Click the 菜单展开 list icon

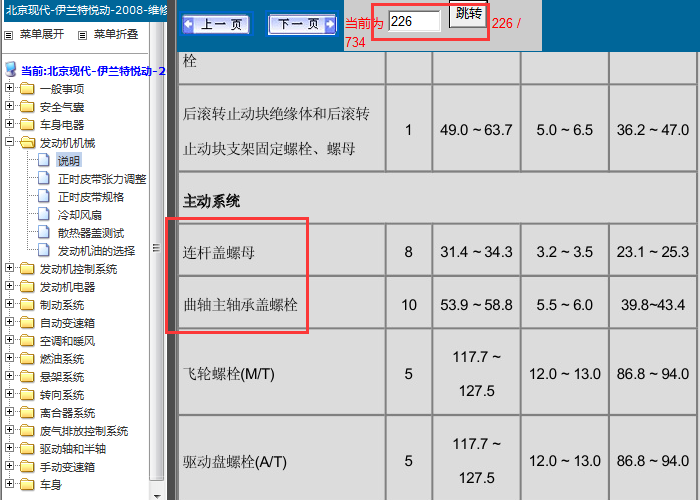8,35
